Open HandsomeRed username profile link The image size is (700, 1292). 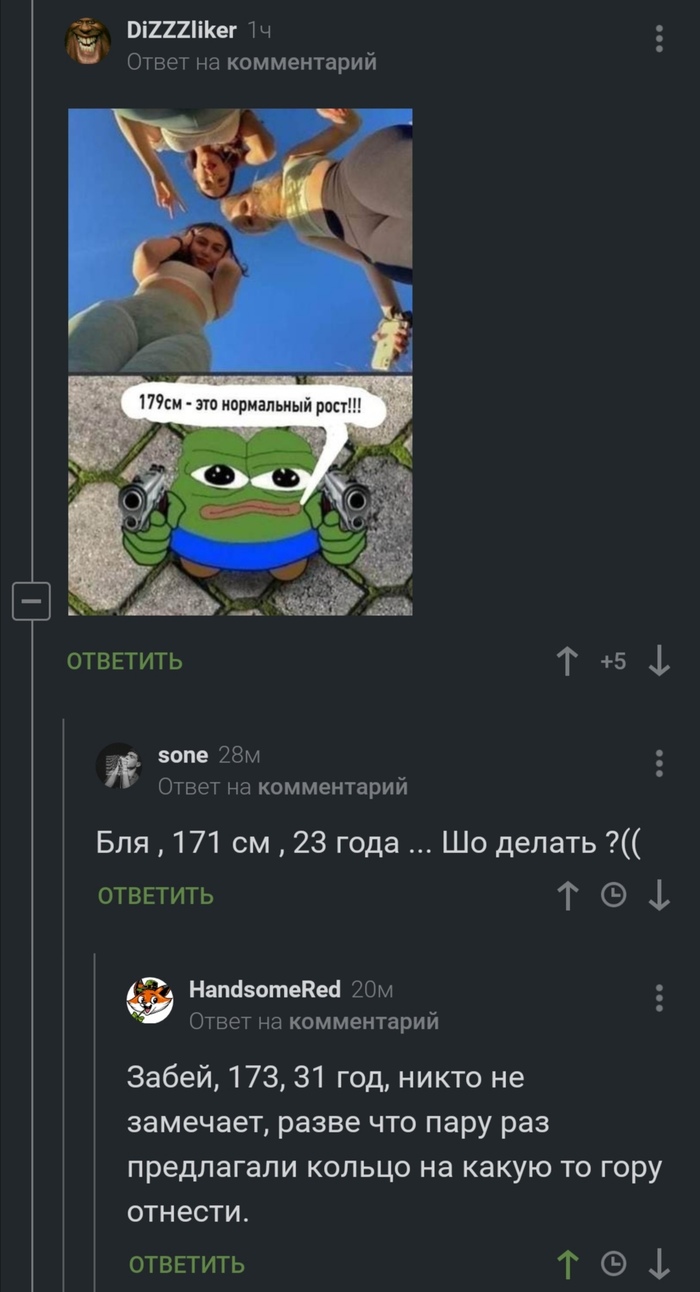tap(265, 990)
